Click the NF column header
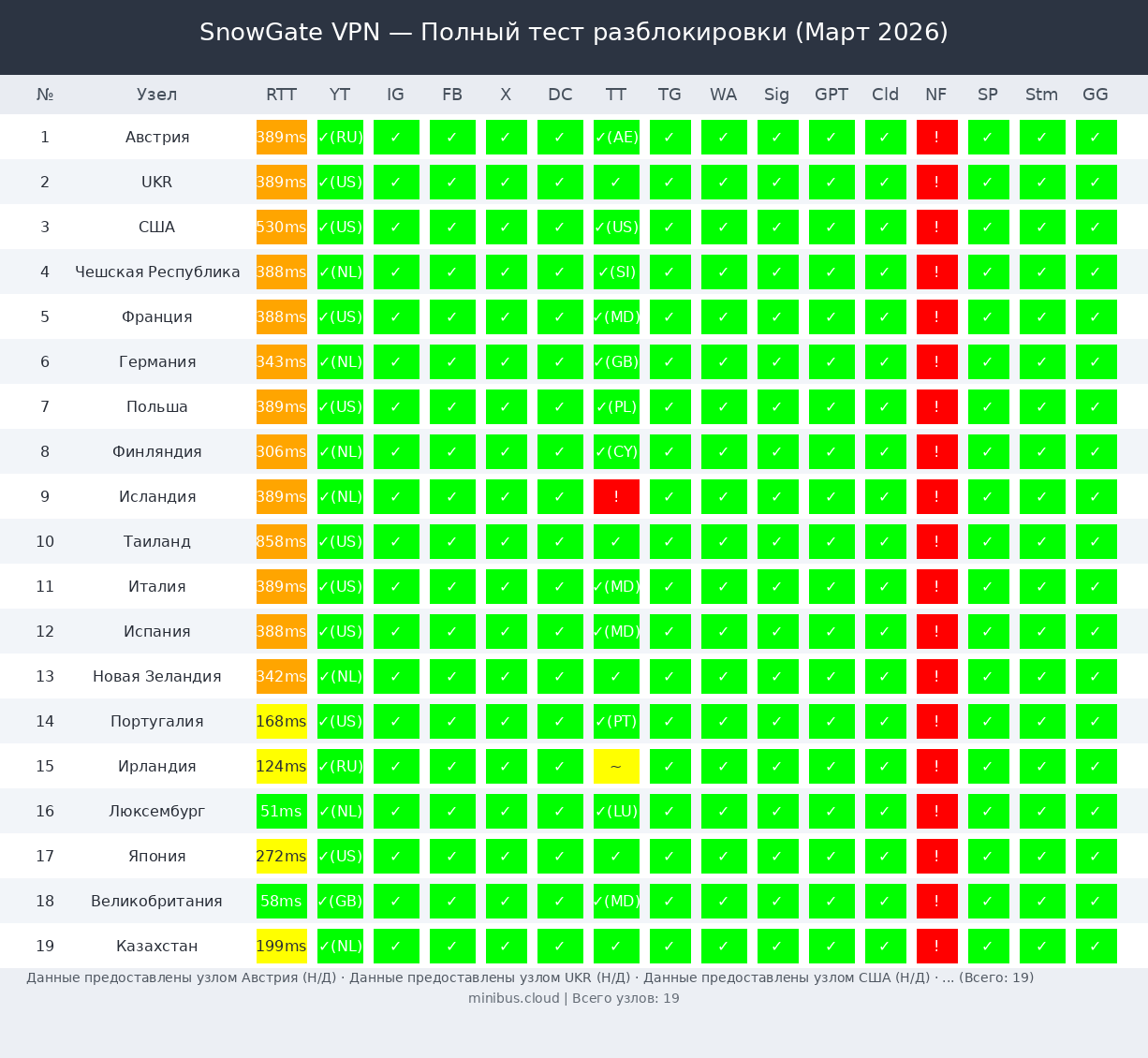Viewport: 1148px width, 1058px height. pyautogui.click(x=935, y=95)
